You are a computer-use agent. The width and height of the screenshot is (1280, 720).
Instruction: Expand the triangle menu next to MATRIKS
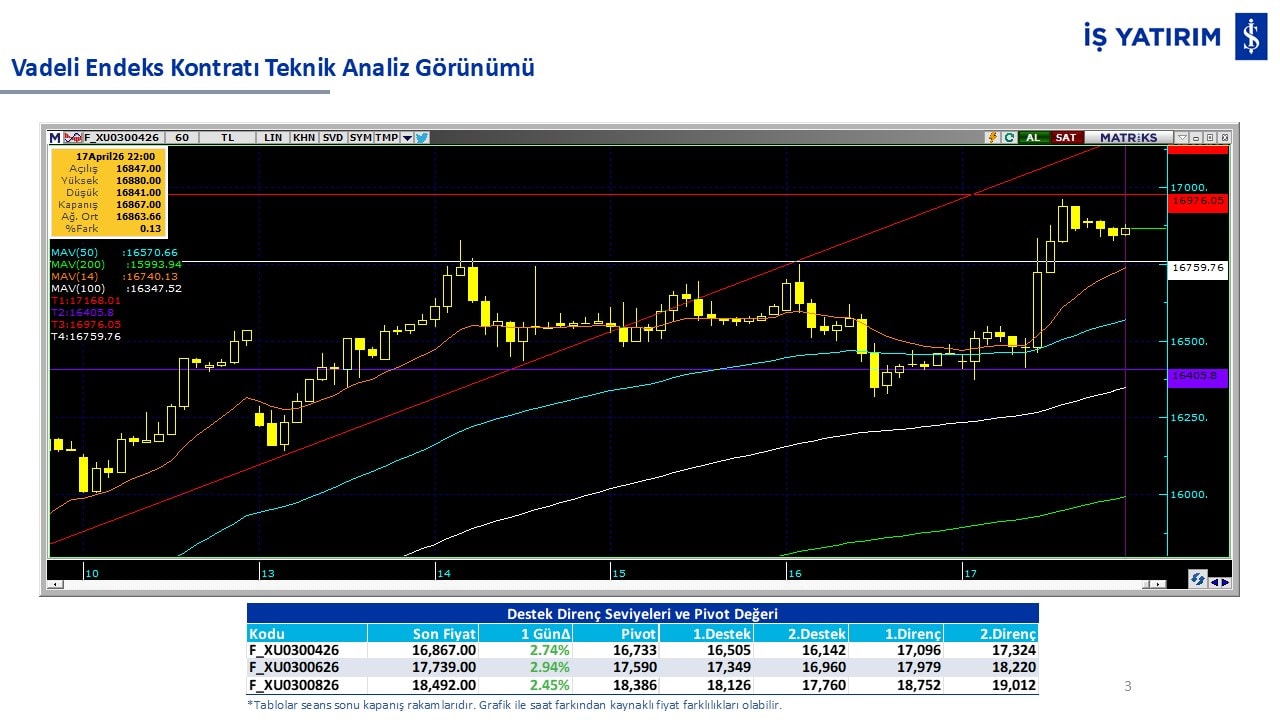point(1182,138)
